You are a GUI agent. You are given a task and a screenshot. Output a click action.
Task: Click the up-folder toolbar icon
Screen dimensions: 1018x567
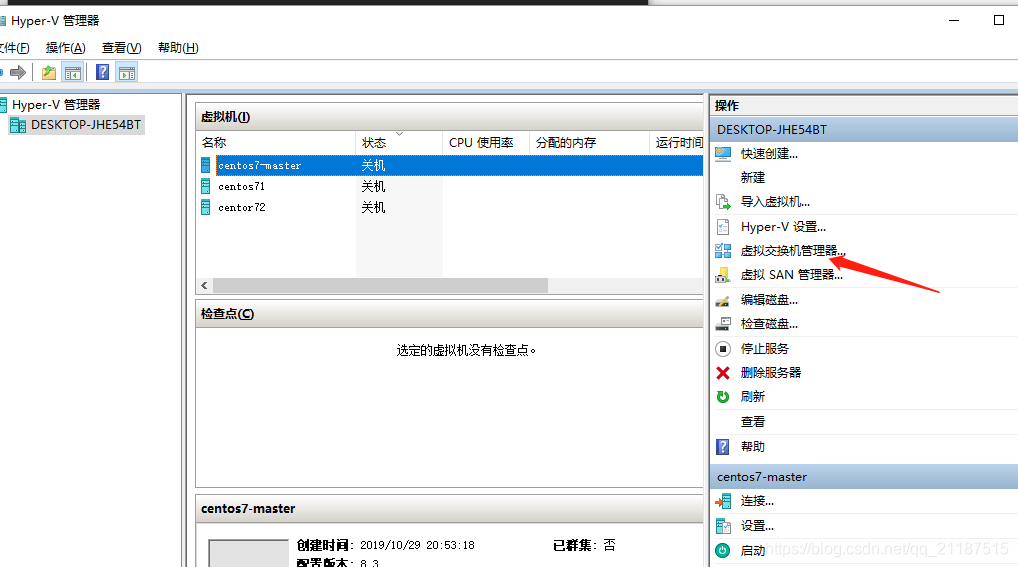pos(49,73)
